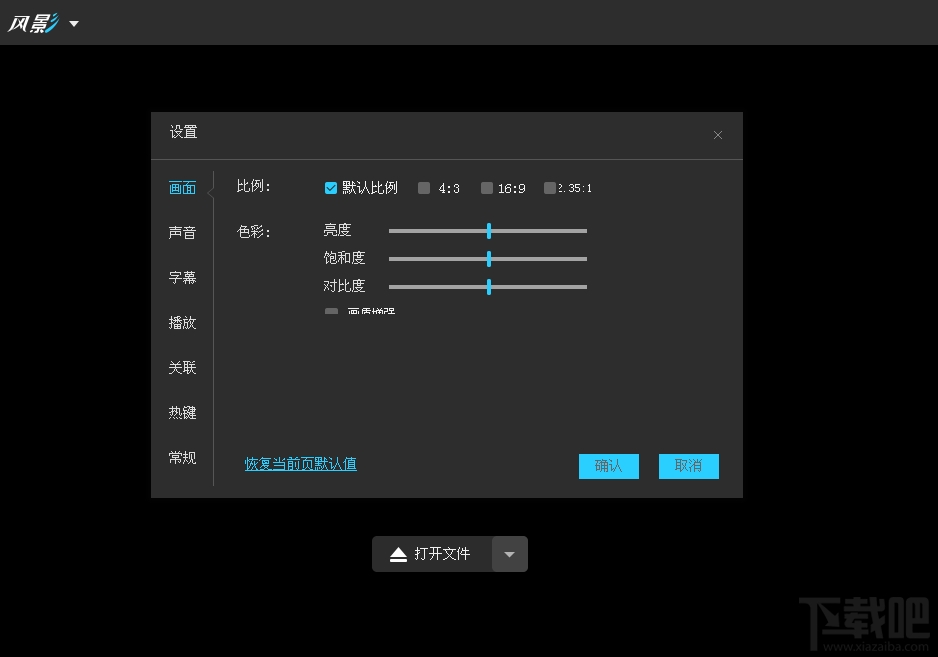Open the 常规 settings page
Viewport: 938px width, 657px height.
[182, 457]
